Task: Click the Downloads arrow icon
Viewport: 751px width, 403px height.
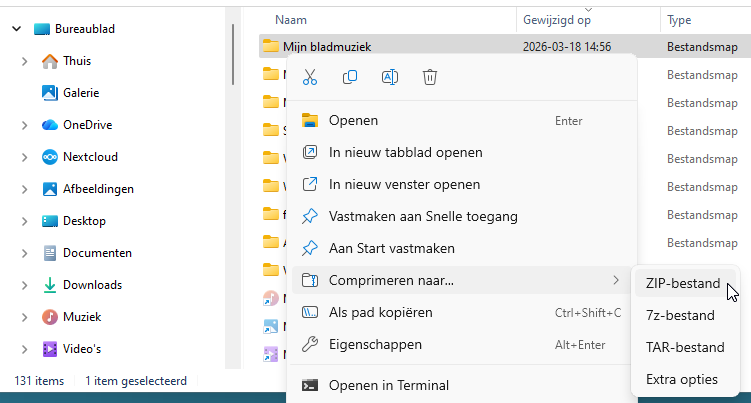Action: point(50,285)
